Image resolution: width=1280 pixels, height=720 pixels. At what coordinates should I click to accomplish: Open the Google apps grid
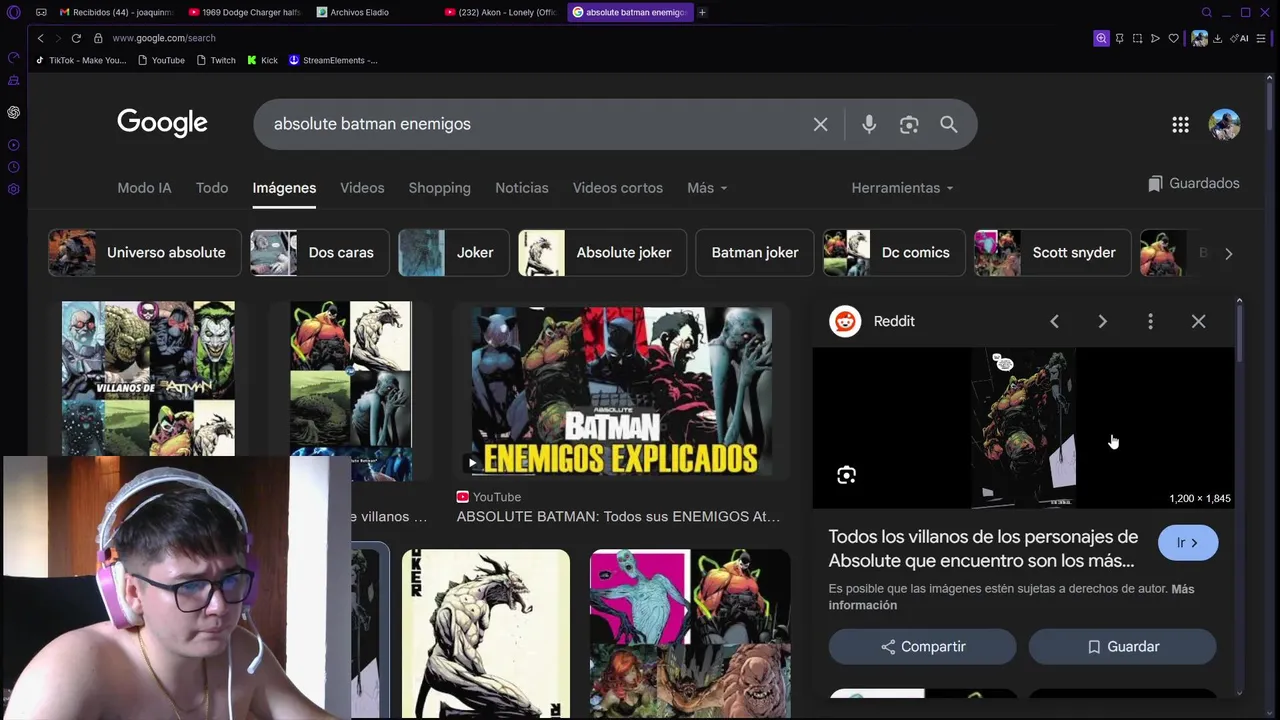click(1180, 124)
